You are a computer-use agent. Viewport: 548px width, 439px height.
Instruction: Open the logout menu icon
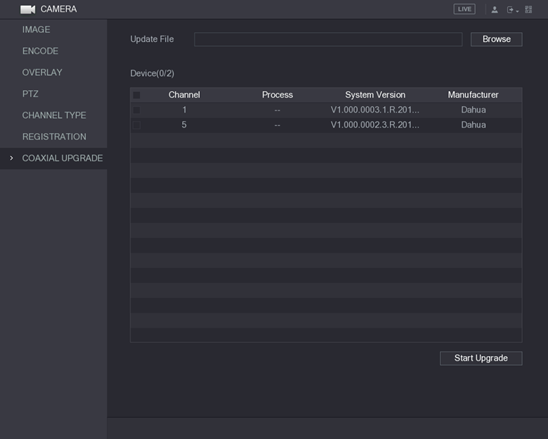510,10
